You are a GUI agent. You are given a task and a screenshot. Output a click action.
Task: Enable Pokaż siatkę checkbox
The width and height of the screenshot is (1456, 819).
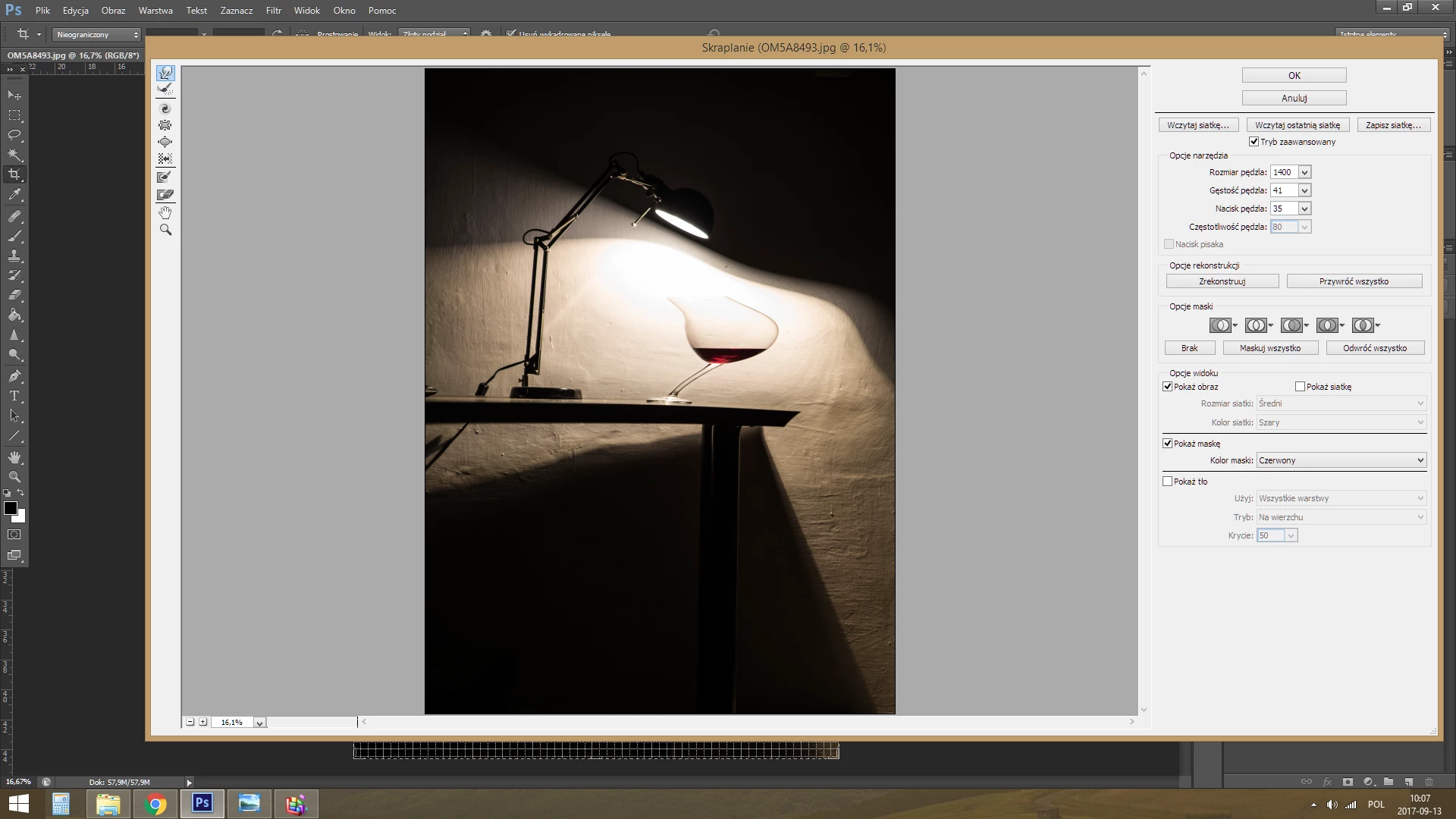pyautogui.click(x=1300, y=387)
